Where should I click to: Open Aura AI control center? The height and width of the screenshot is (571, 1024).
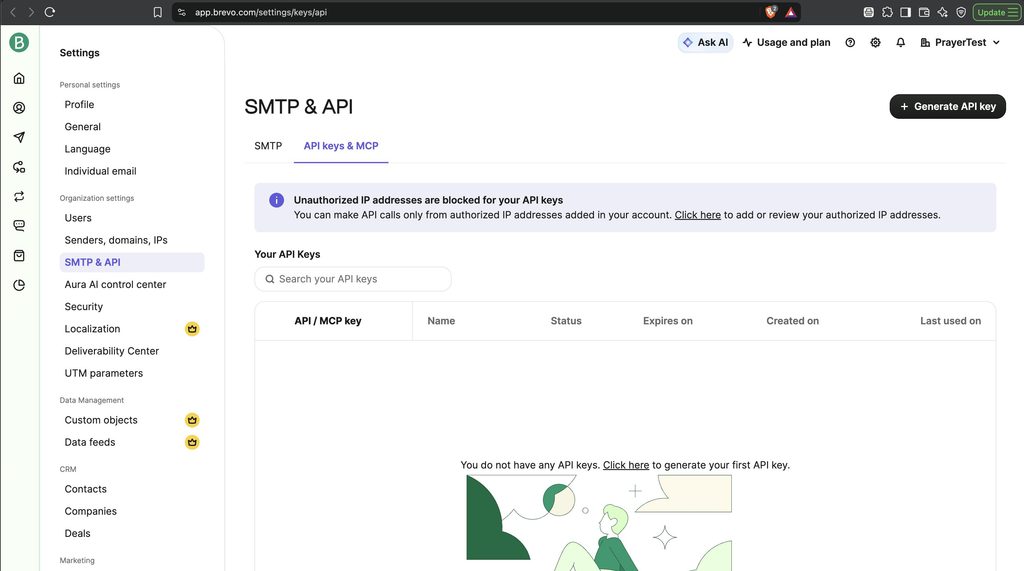[x=115, y=285]
